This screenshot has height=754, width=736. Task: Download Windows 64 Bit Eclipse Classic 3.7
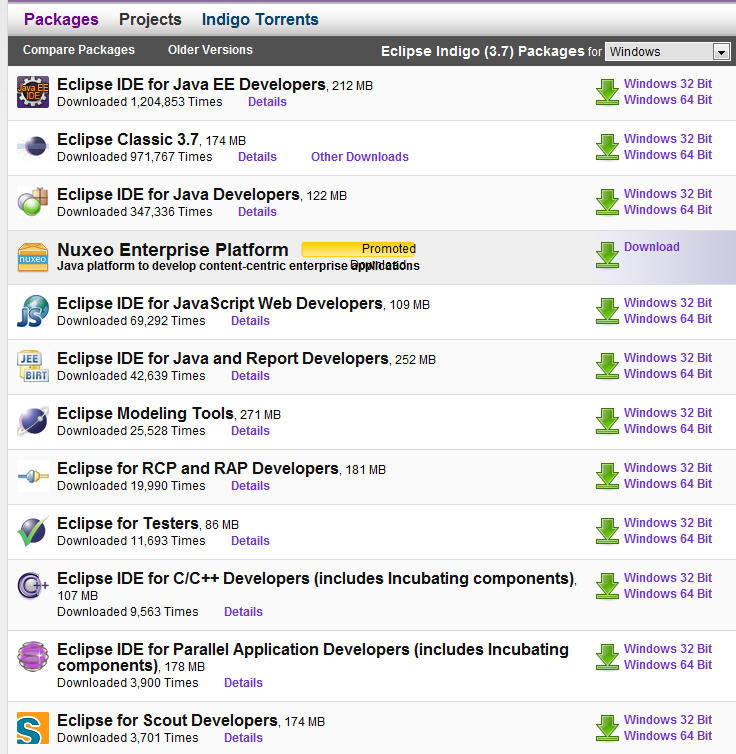[x=668, y=155]
